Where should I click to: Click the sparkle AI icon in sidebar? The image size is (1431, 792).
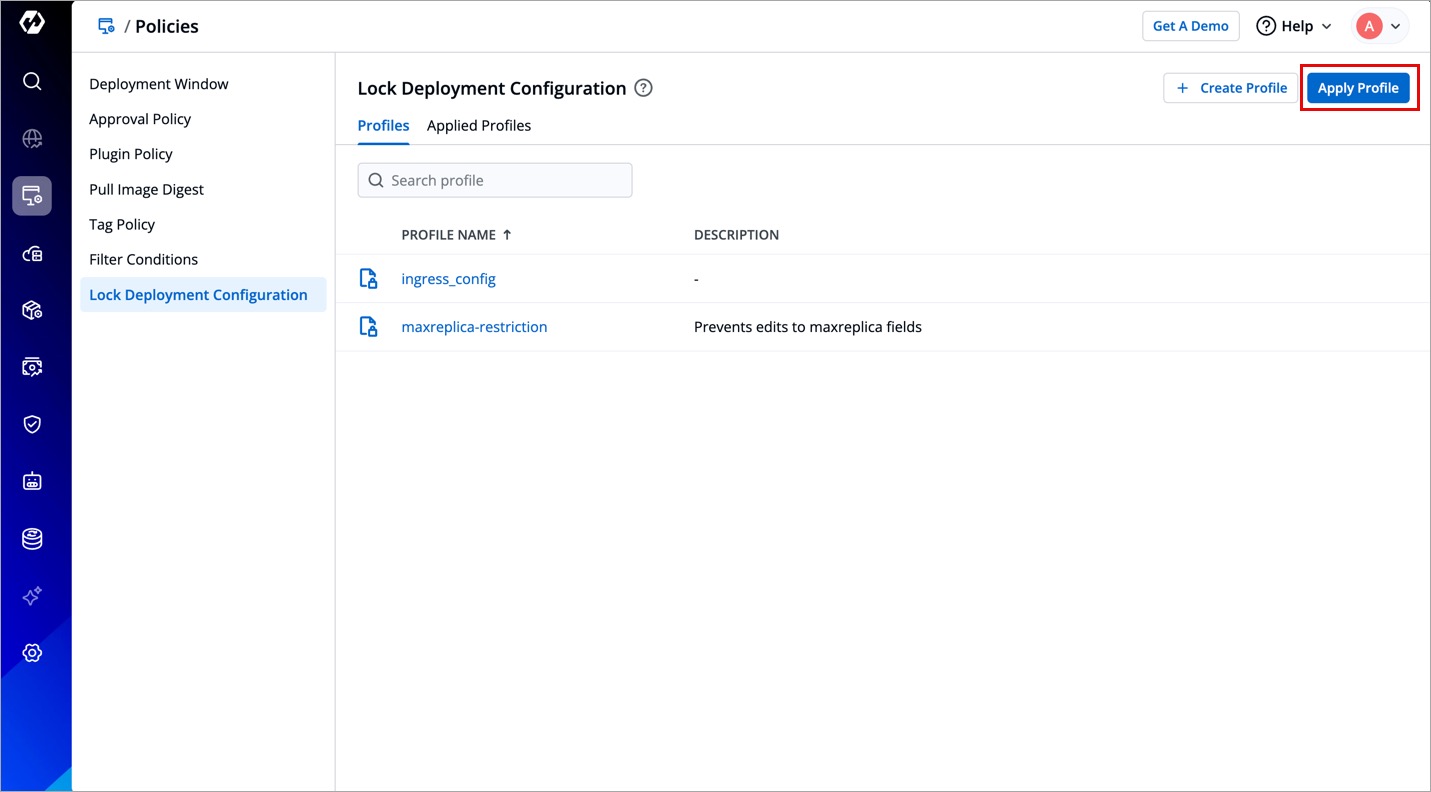click(x=32, y=596)
